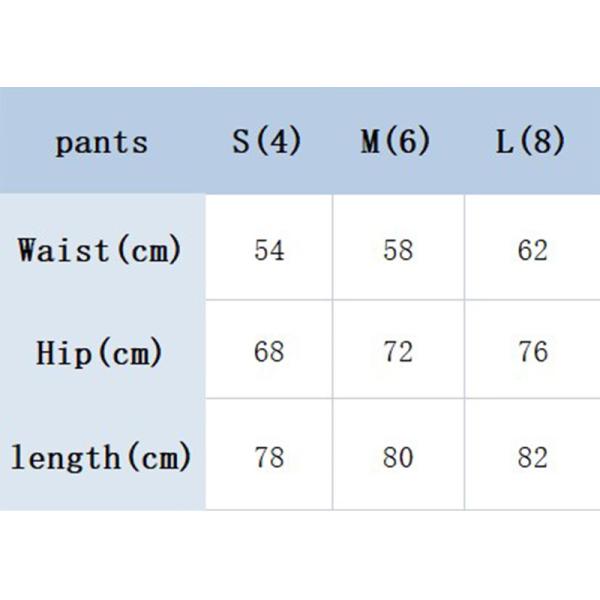Click the blank white area above the table
The width and height of the screenshot is (600, 600).
[x=300, y=45]
